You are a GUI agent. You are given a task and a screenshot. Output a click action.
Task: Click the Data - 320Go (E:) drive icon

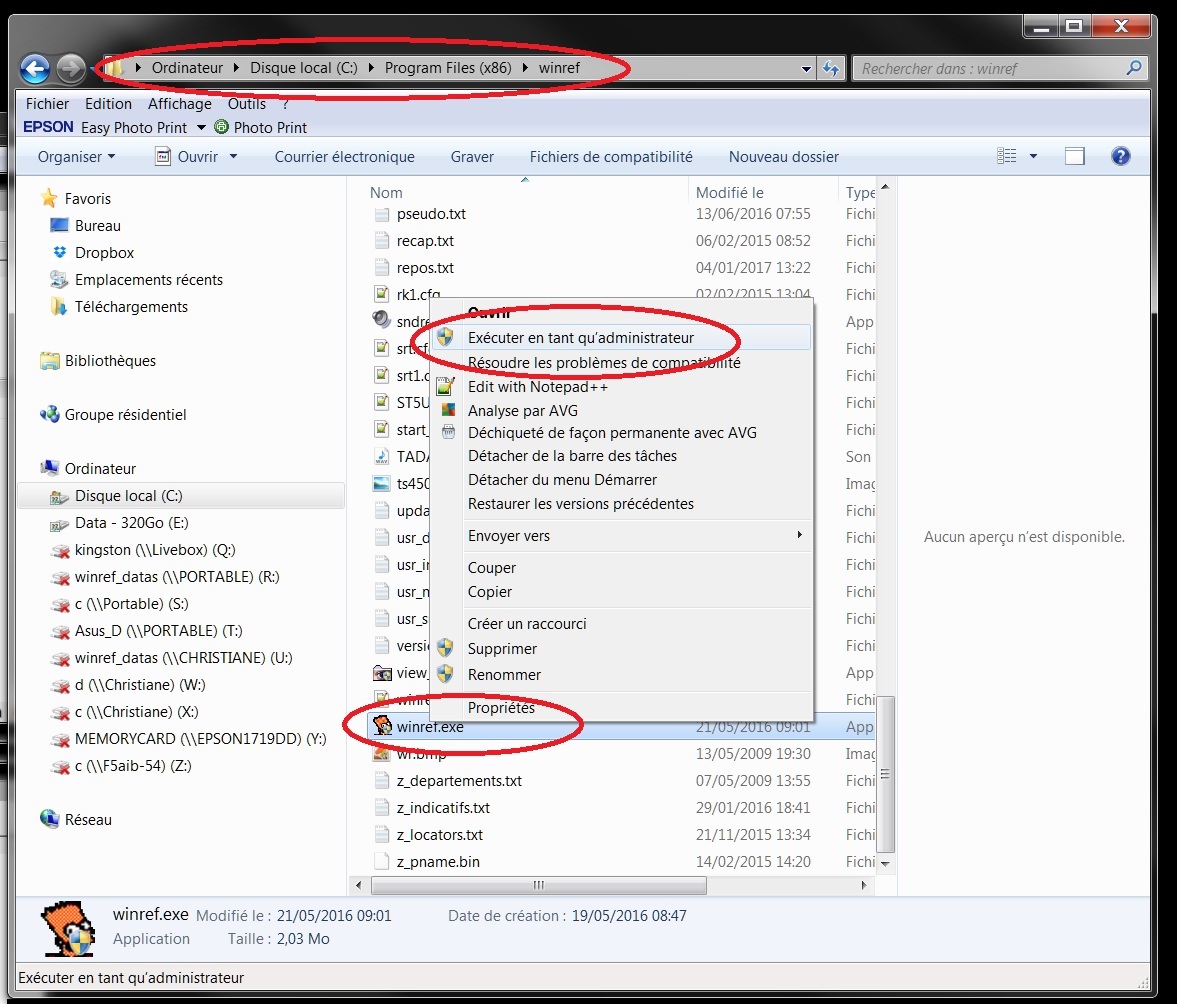tap(59, 524)
